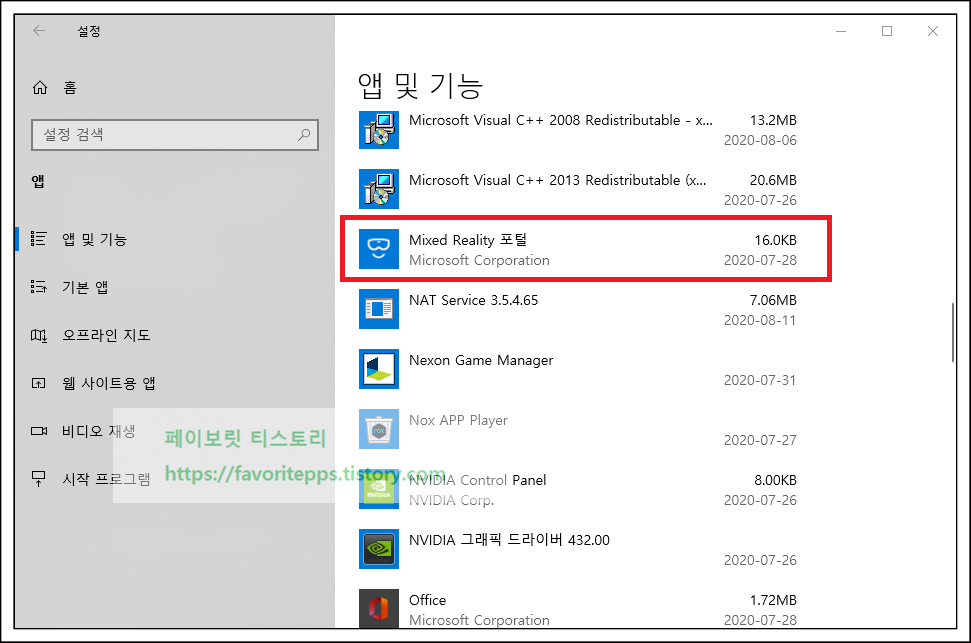This screenshot has width=971, height=643.
Task: Open 웹 사이트용 앱 page
Action: click(108, 383)
